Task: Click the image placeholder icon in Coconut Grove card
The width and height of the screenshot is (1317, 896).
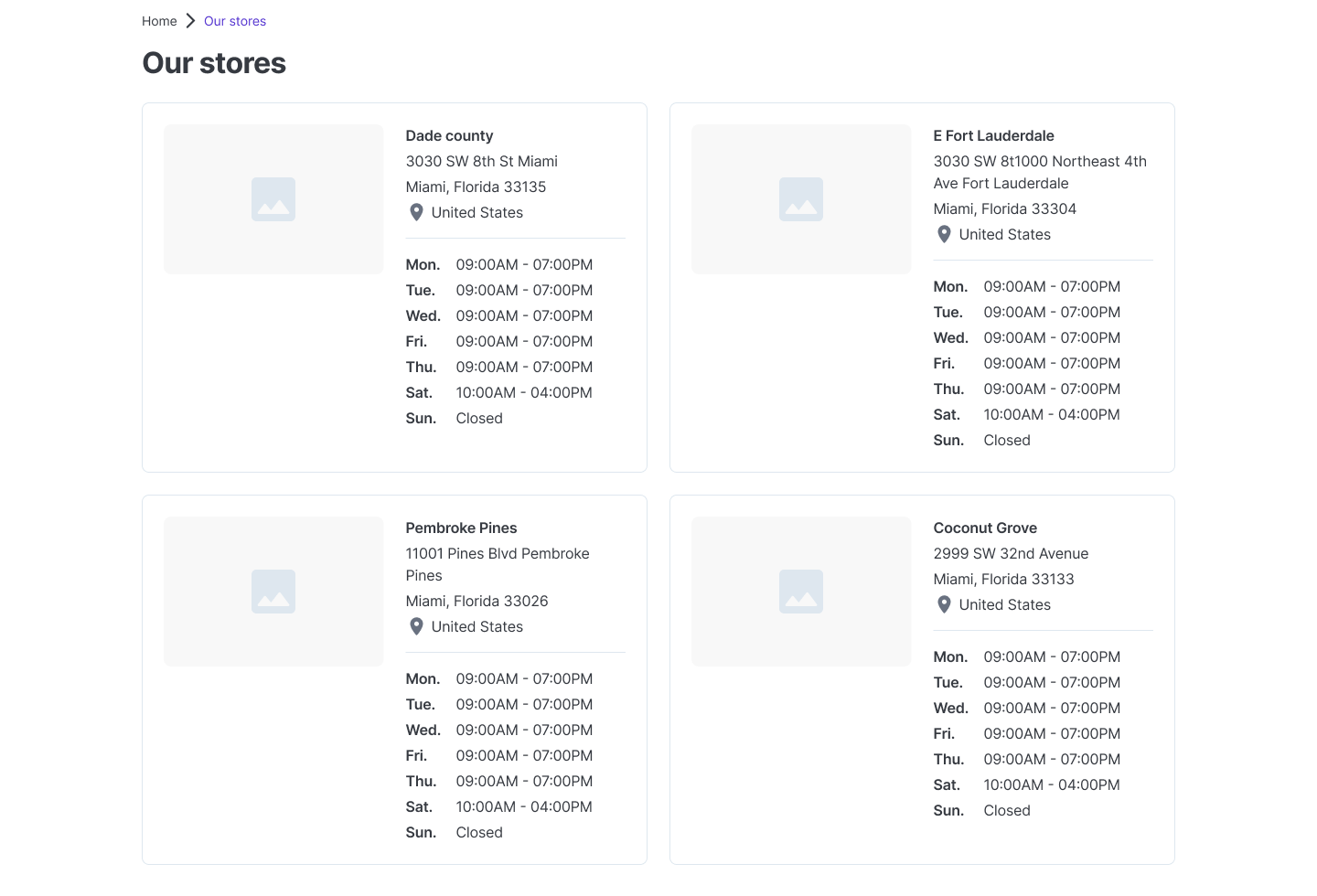Action: click(x=801, y=592)
